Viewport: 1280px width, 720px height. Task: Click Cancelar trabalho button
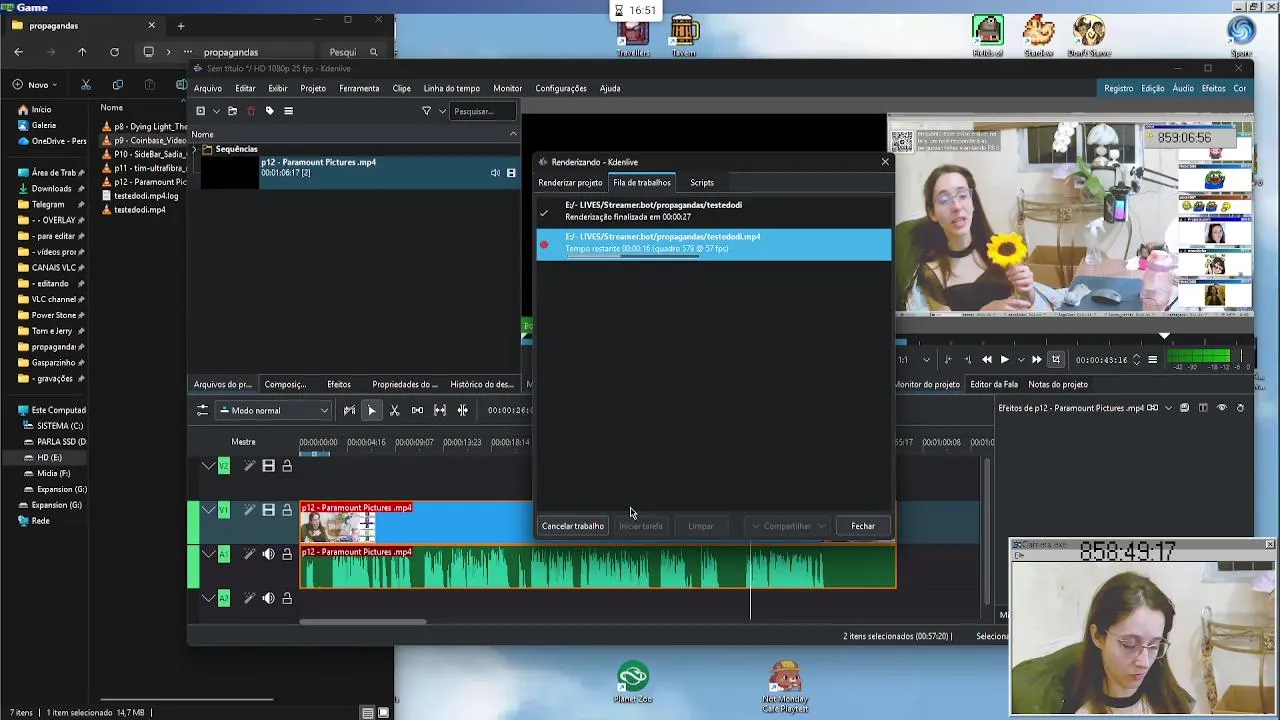tap(573, 526)
